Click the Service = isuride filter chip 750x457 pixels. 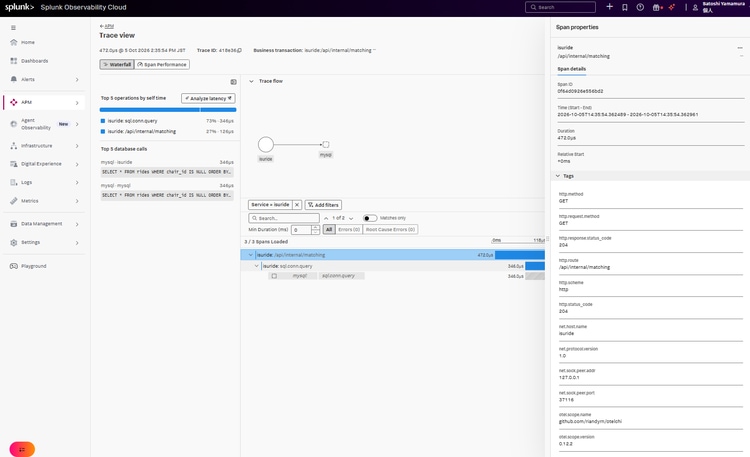(x=270, y=205)
